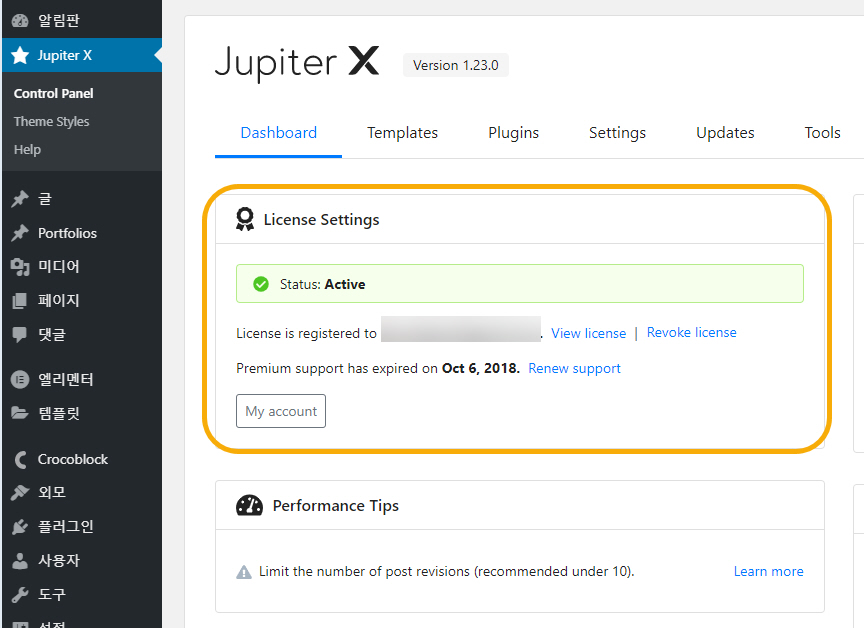Click the green Active status checkmark icon
This screenshot has width=864, height=628.
click(x=261, y=284)
